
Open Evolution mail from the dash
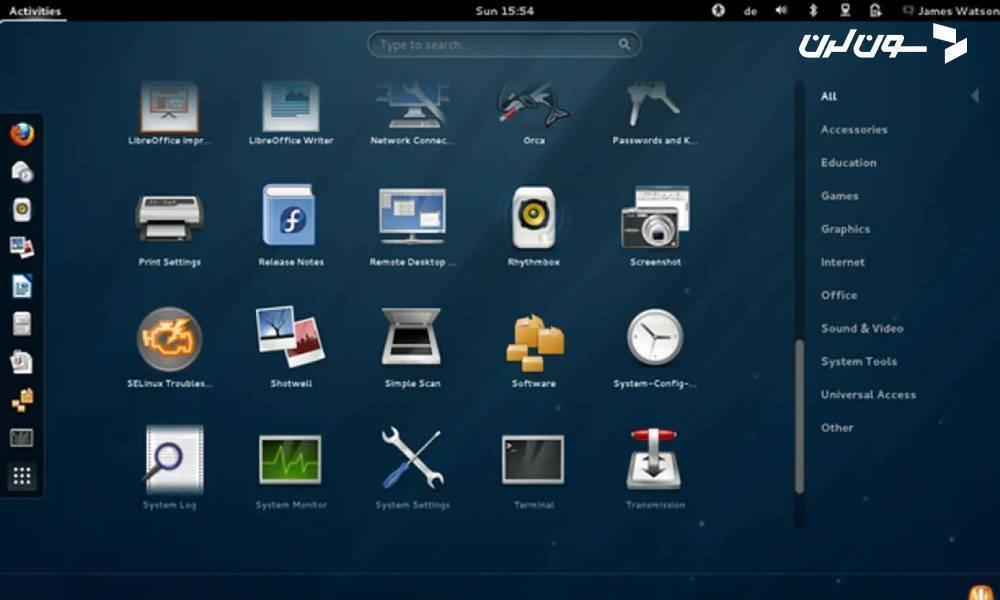click(22, 172)
